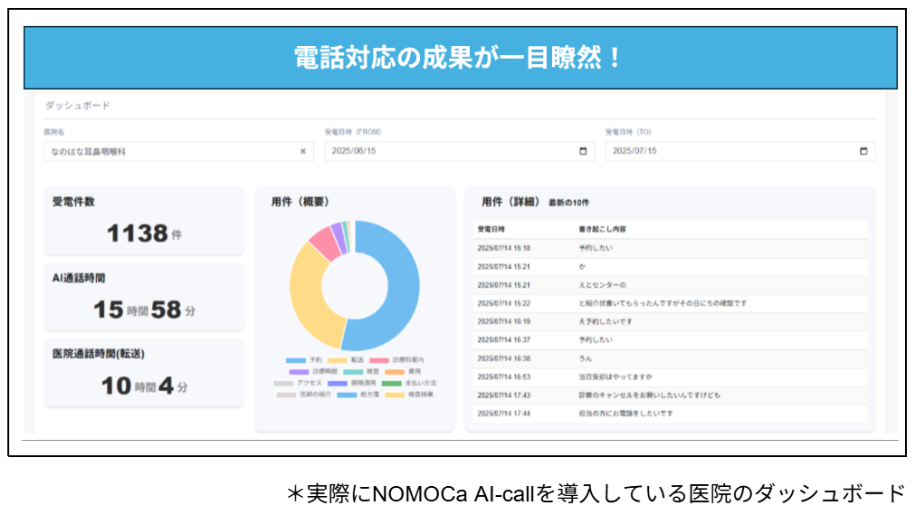Screen dimensions: 919x524
Task: Toggle the yellow 転送 legend swatch
Action: (x=336, y=360)
